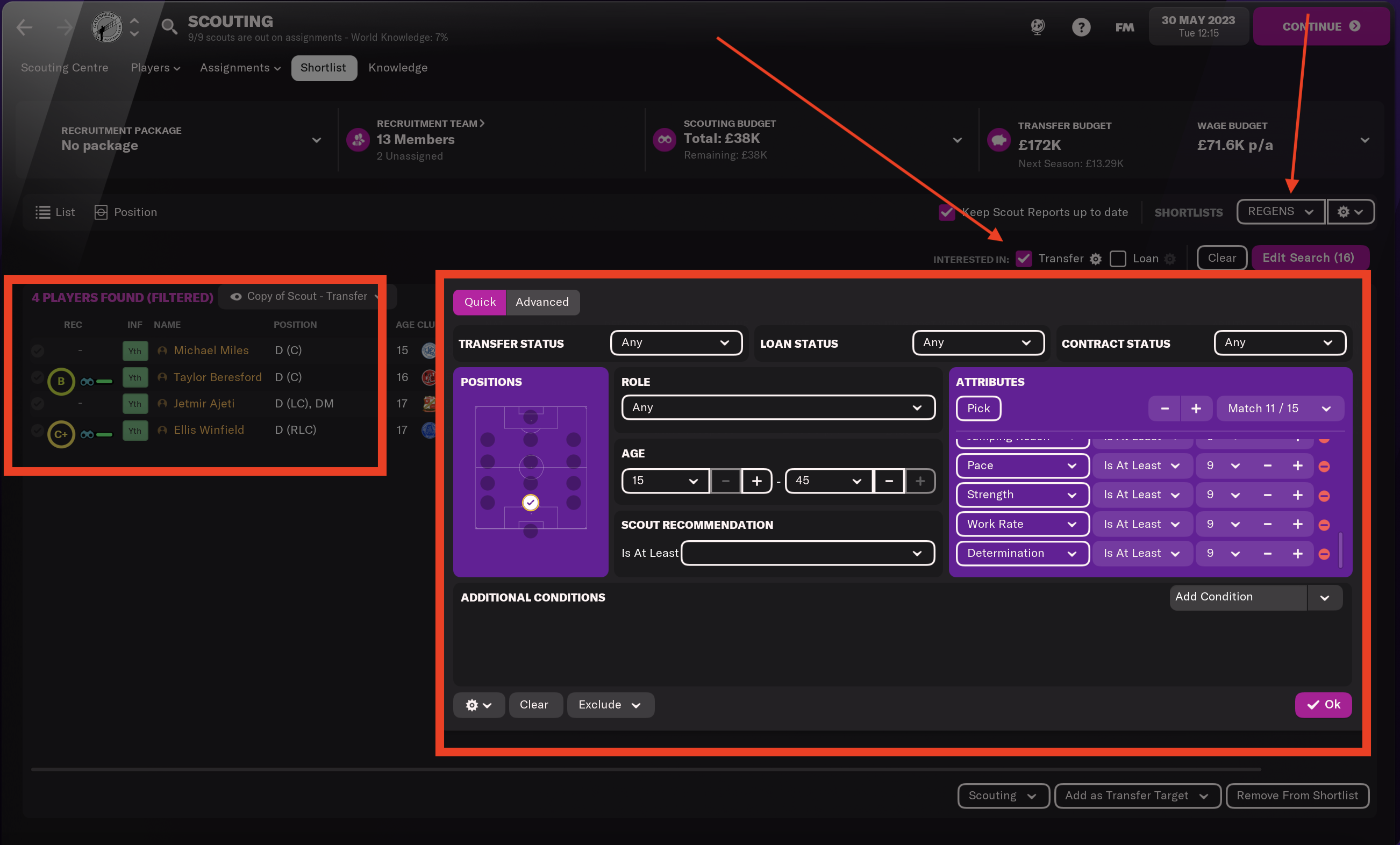Image resolution: width=1400 pixels, height=845 pixels.
Task: Increase minimum age with plus button
Action: [757, 481]
